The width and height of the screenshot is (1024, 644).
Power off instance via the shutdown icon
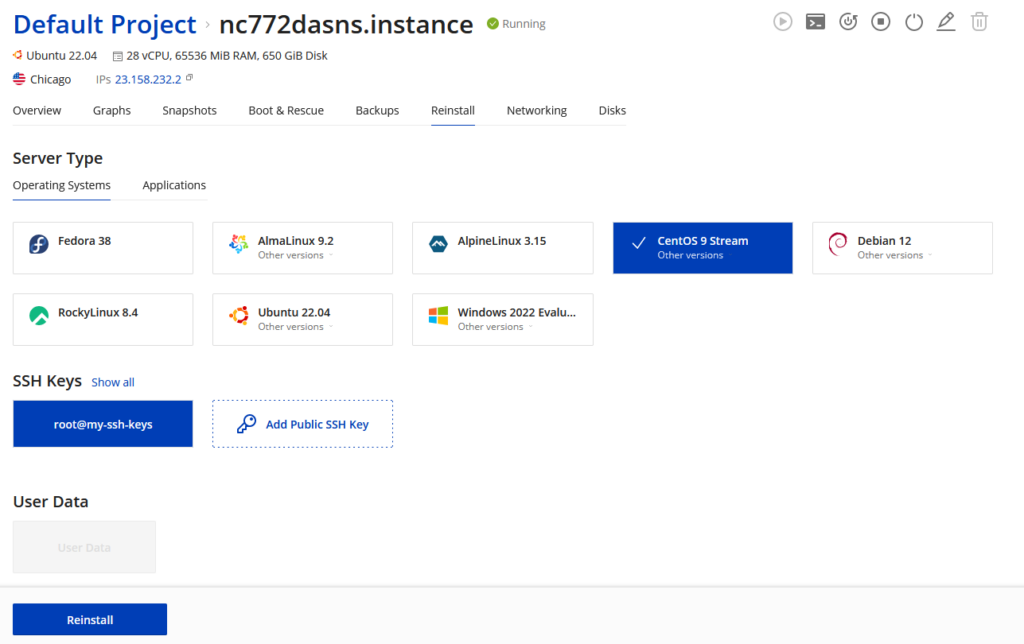914,21
